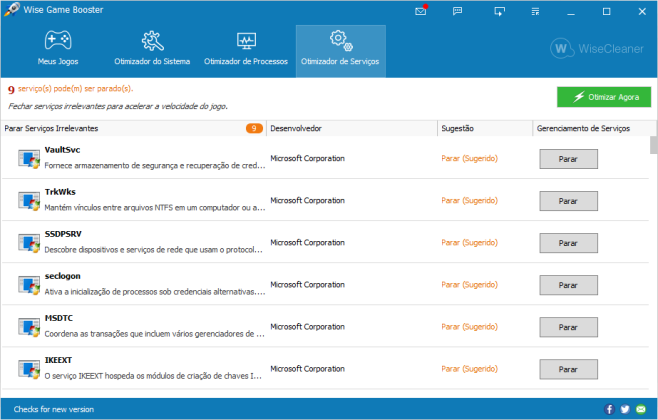The height and width of the screenshot is (420, 658).
Task: Stop the seclogon service with Parar
Action: tap(568, 285)
